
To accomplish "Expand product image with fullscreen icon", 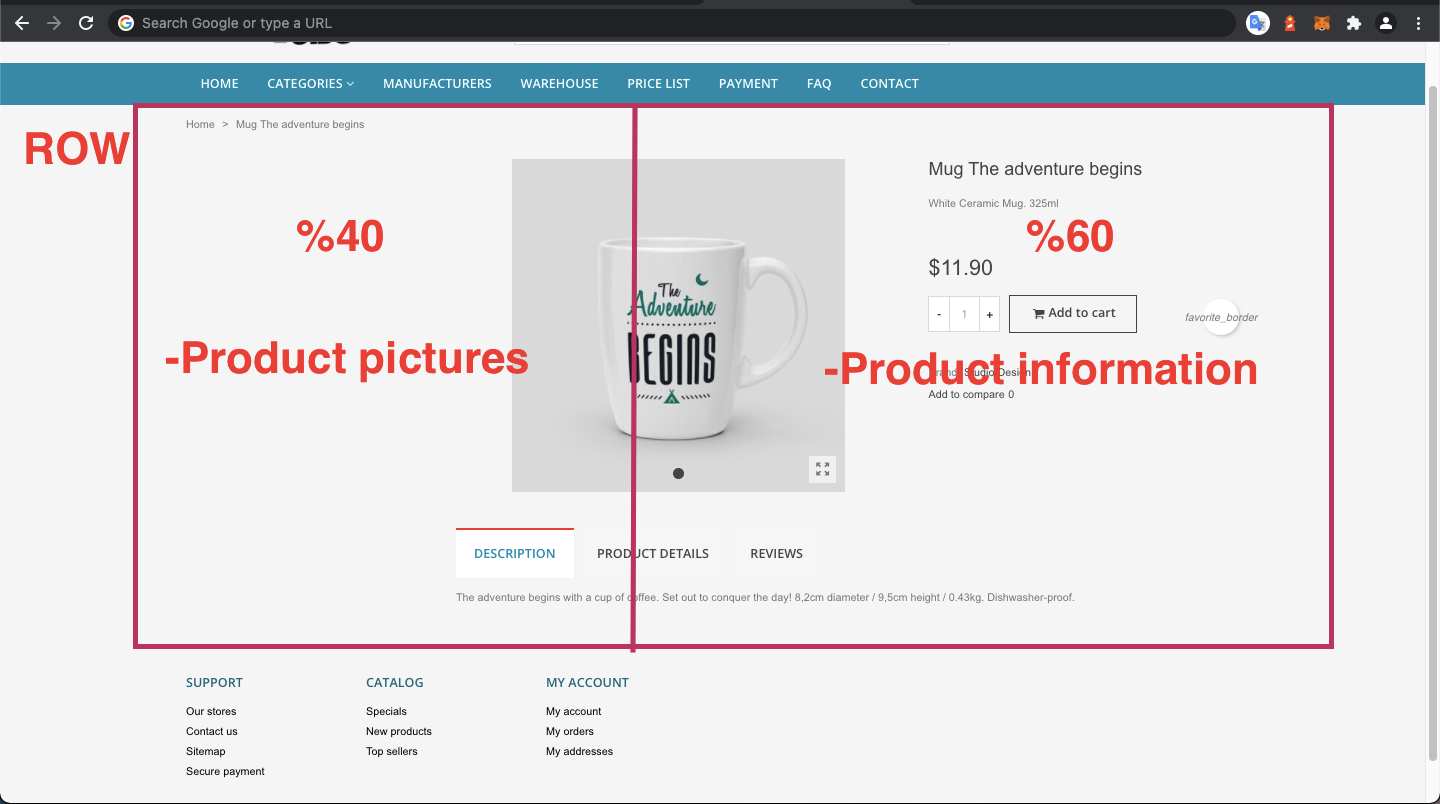I will [x=822, y=469].
